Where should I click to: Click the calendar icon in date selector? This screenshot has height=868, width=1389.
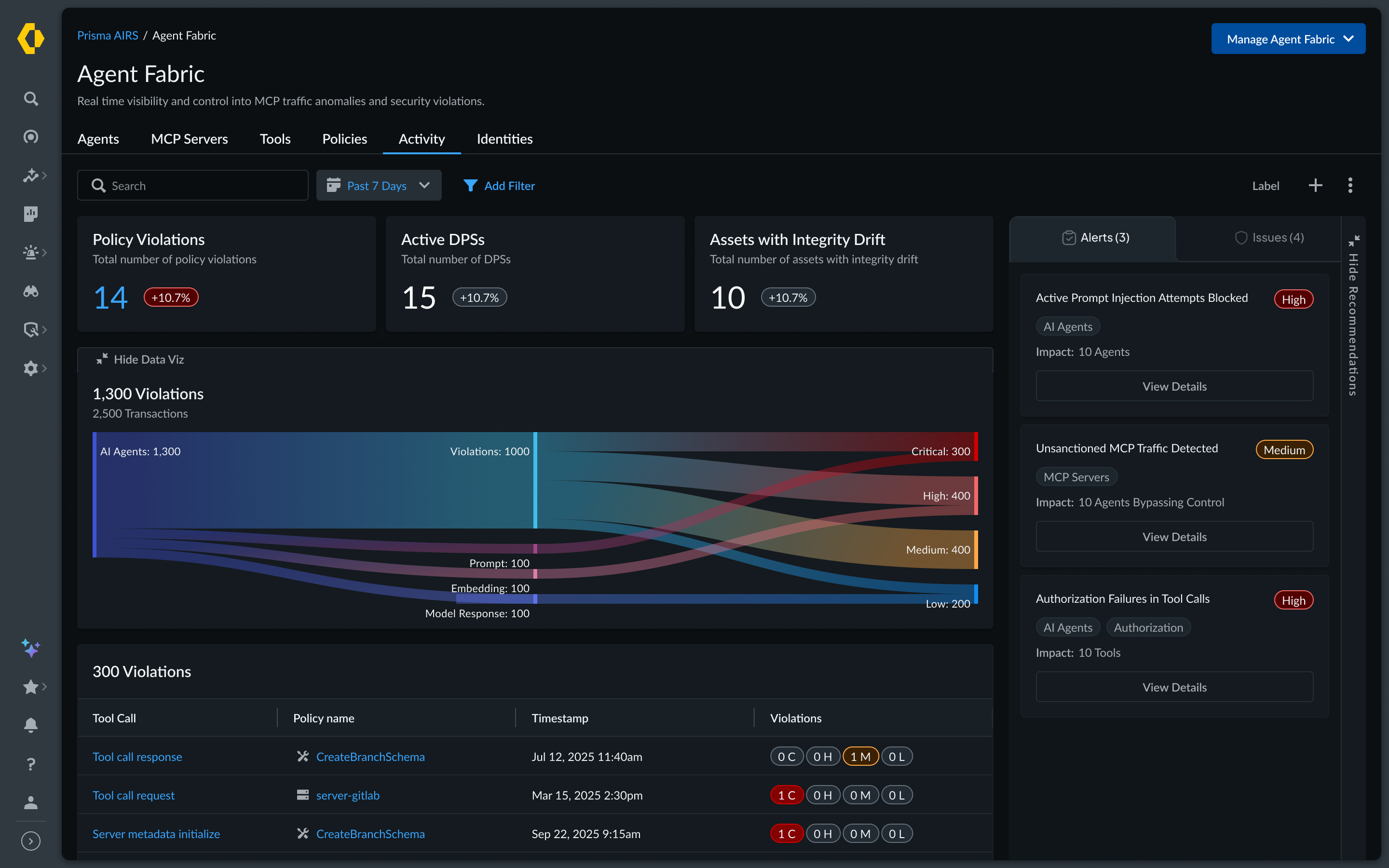tap(333, 185)
